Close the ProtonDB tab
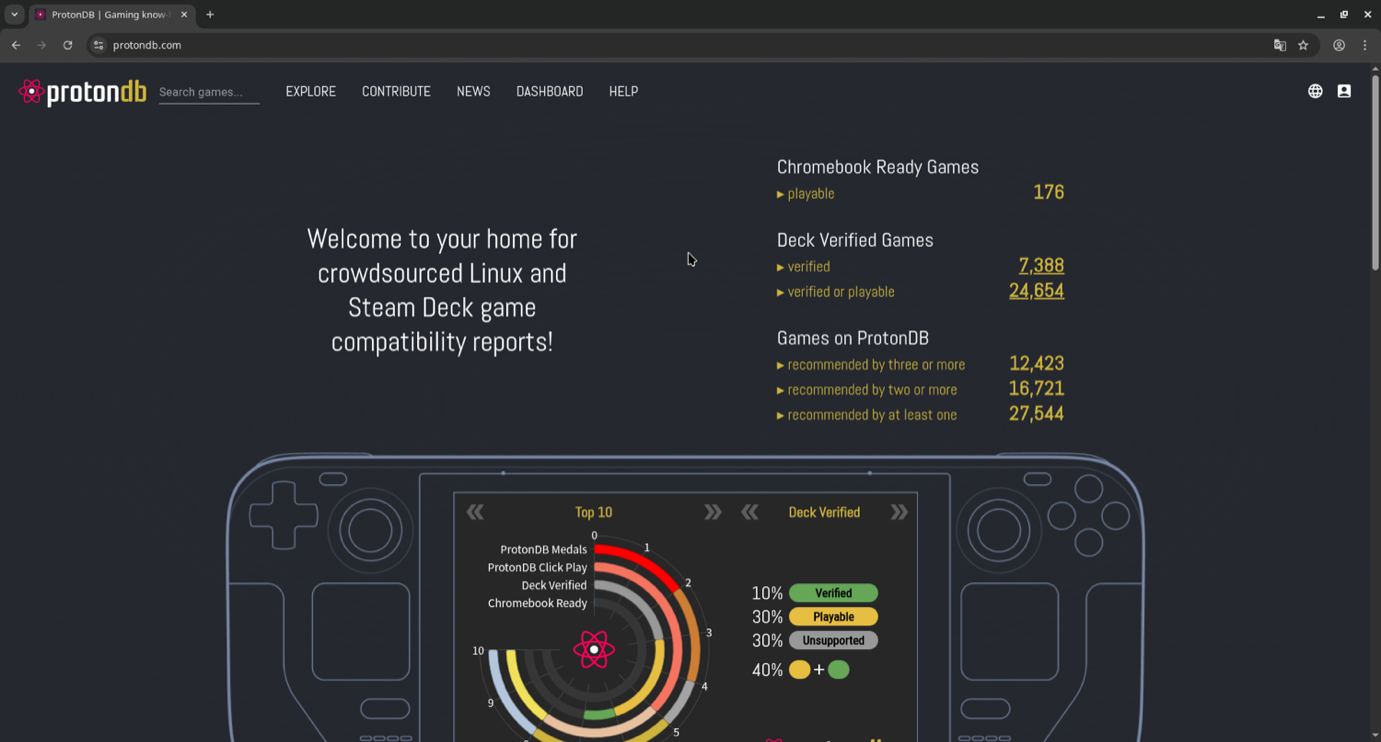 coord(184,15)
